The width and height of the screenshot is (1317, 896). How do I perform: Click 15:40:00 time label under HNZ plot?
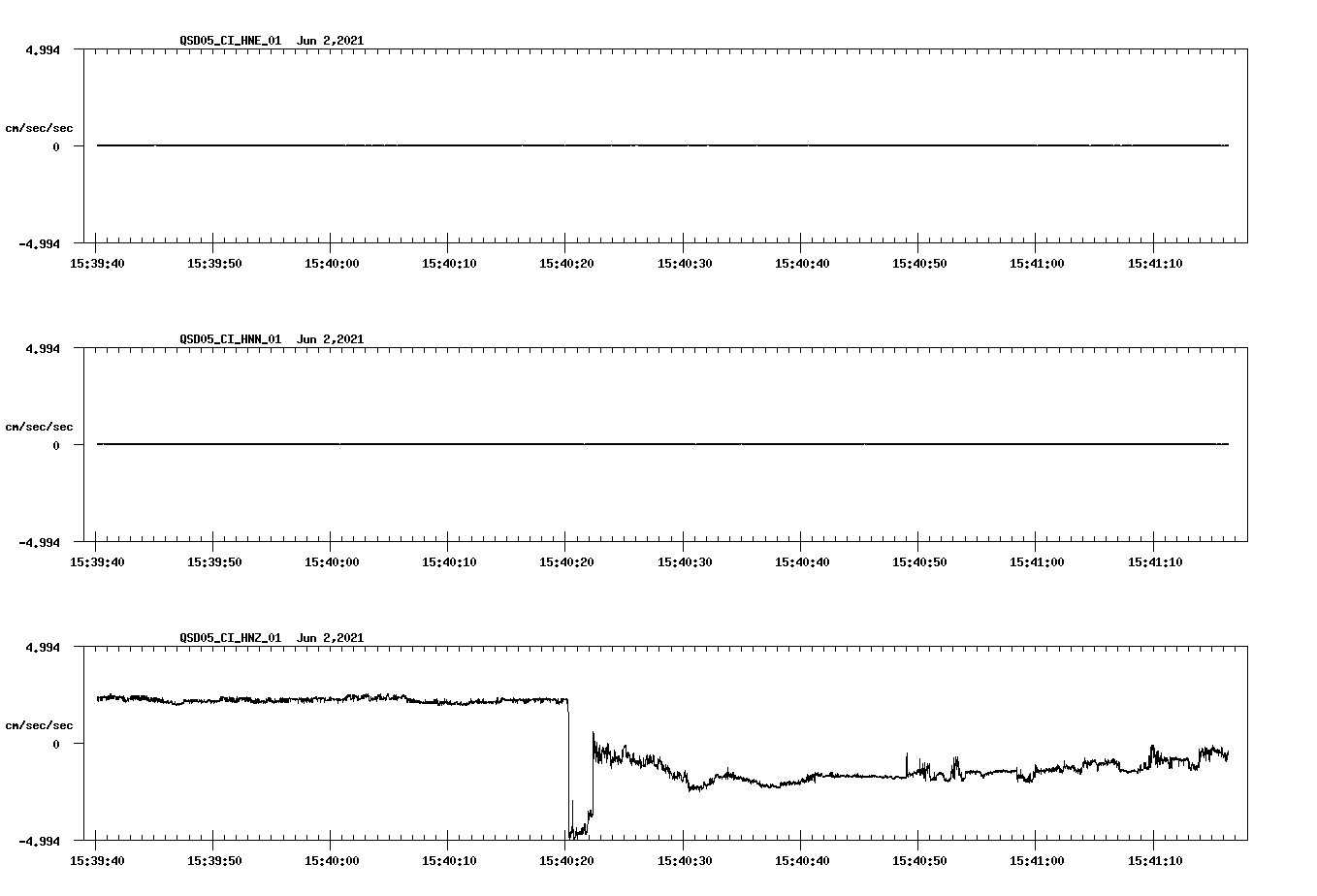(x=332, y=860)
